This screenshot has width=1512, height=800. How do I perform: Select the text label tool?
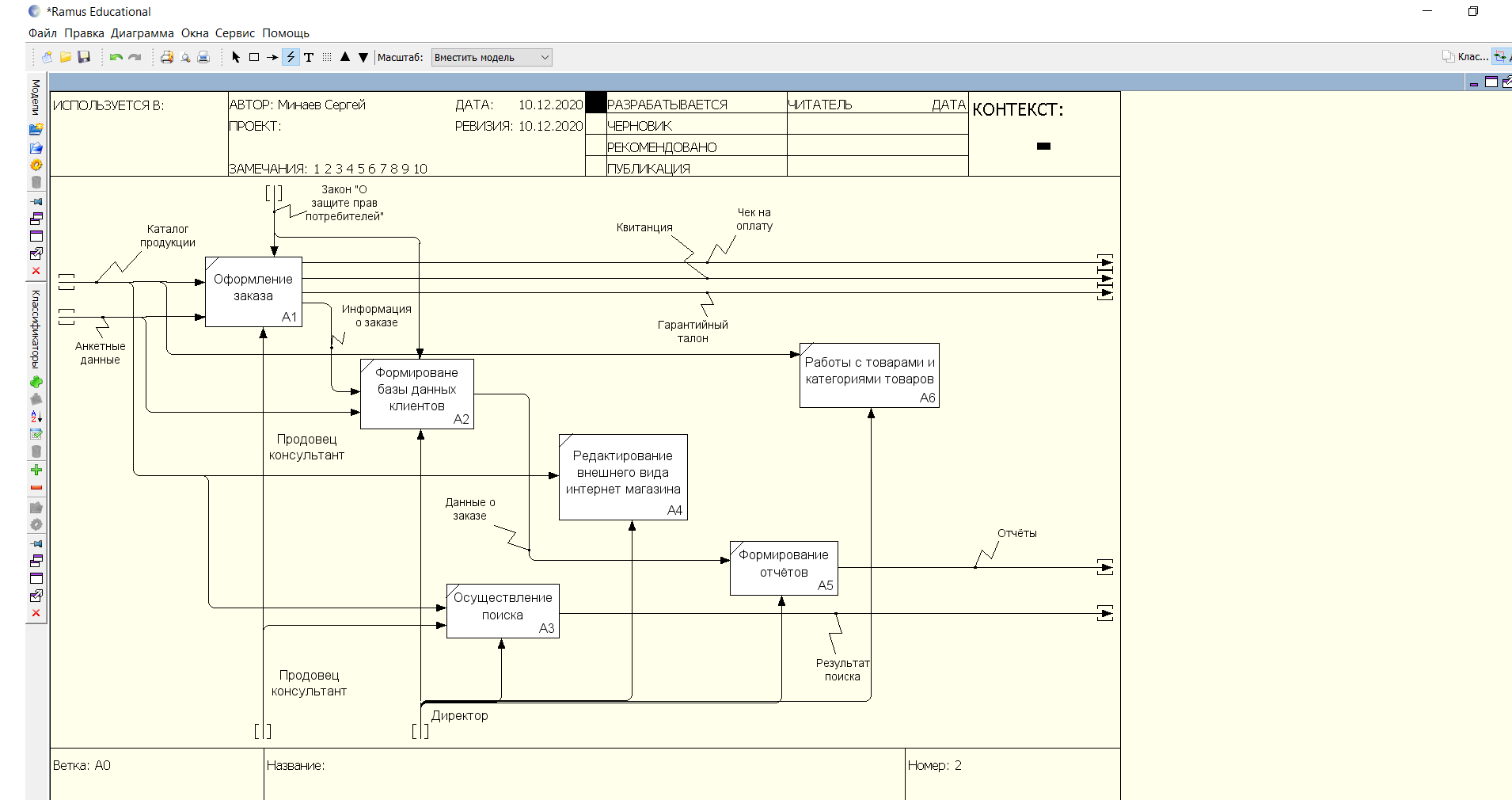pos(309,57)
